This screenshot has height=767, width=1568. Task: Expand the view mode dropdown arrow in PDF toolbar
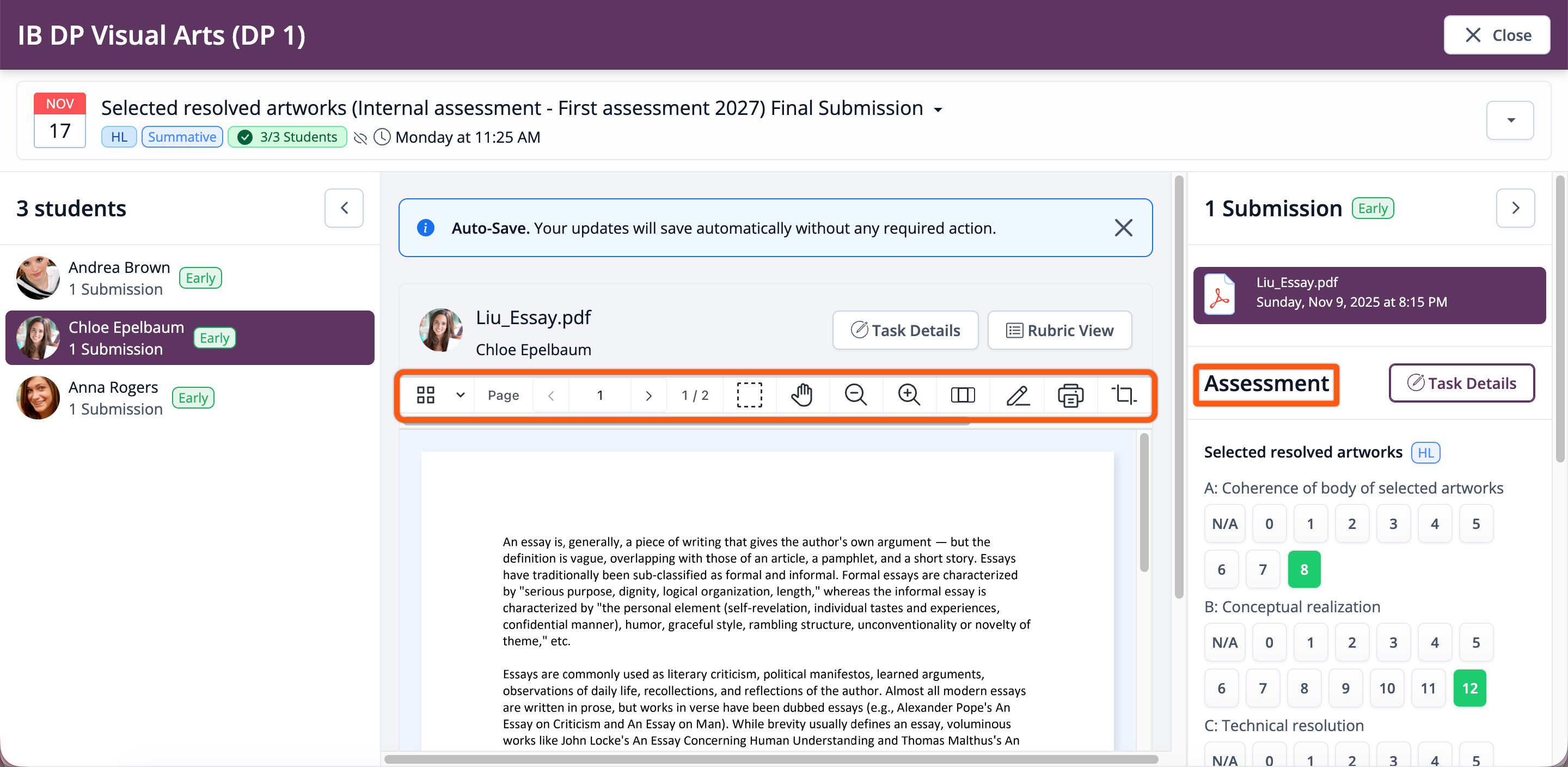tap(460, 395)
